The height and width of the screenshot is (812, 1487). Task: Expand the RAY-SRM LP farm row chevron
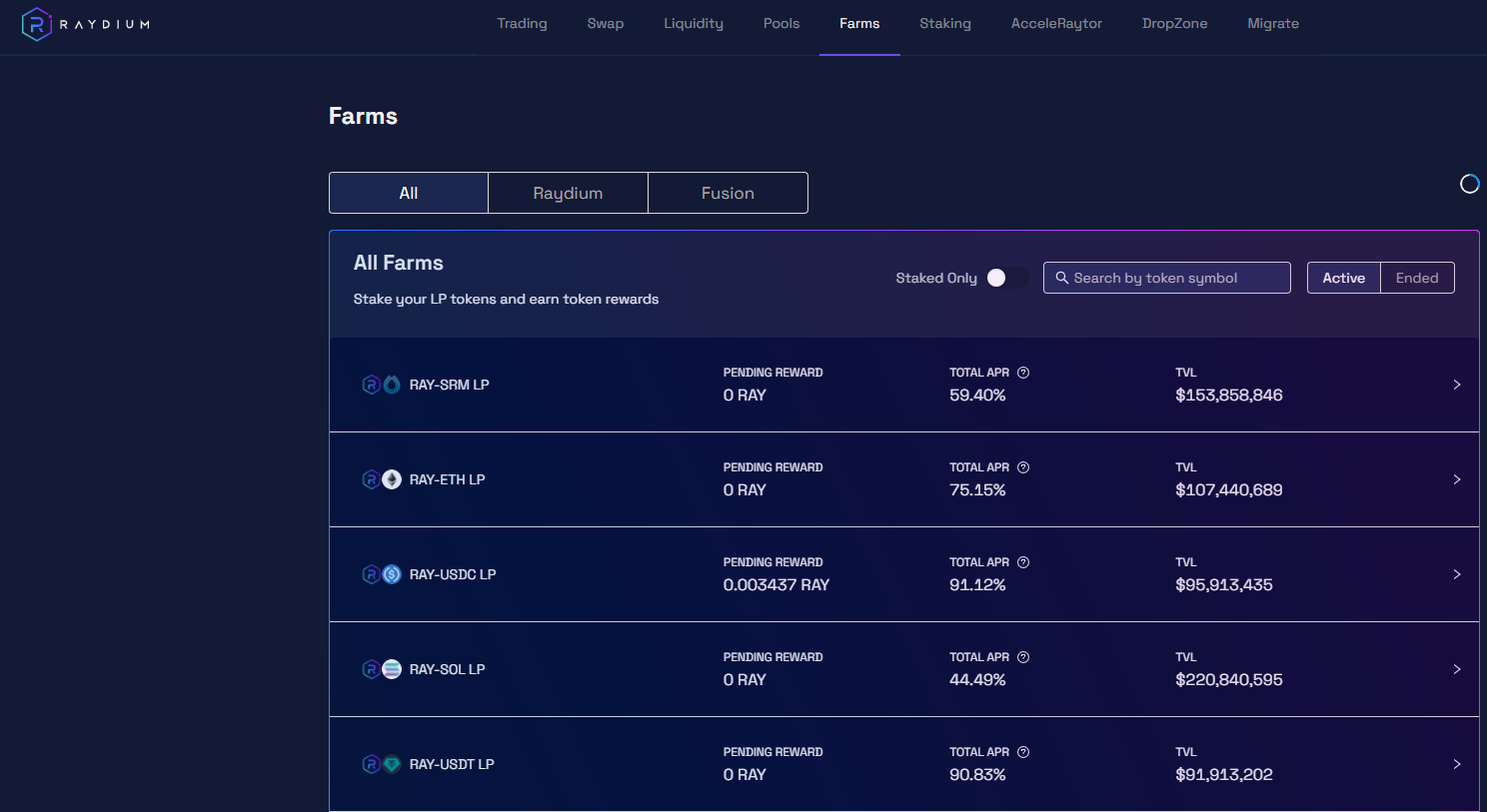(x=1457, y=385)
